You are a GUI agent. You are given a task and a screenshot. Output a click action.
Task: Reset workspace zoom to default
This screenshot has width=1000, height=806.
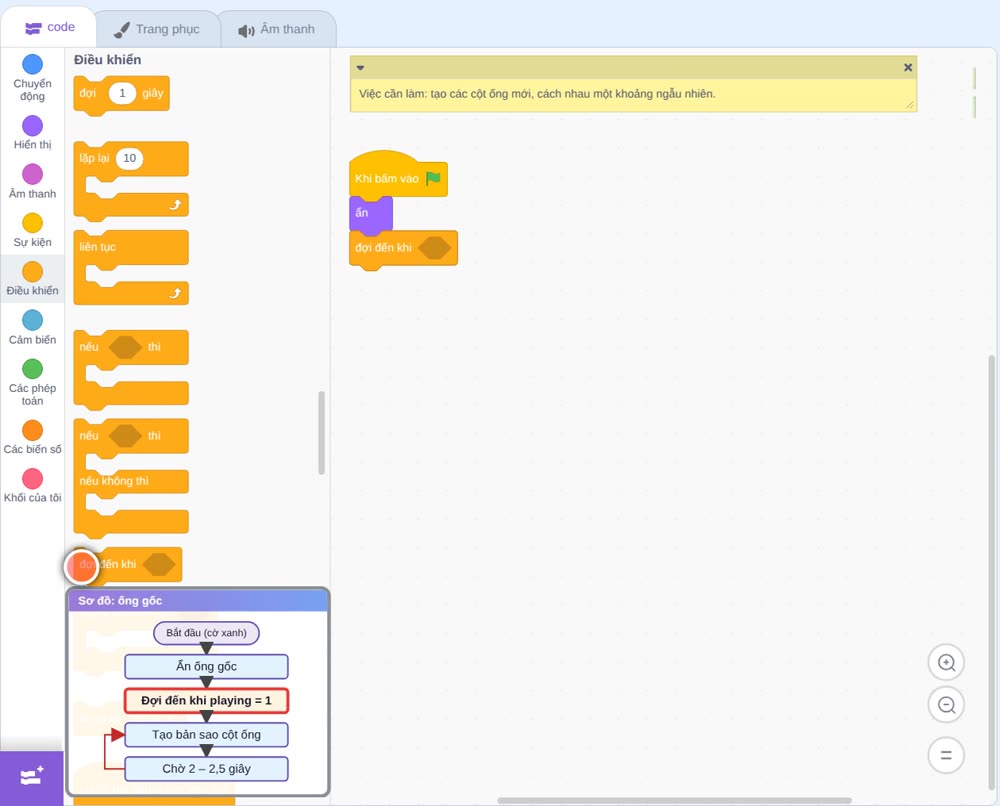(946, 755)
